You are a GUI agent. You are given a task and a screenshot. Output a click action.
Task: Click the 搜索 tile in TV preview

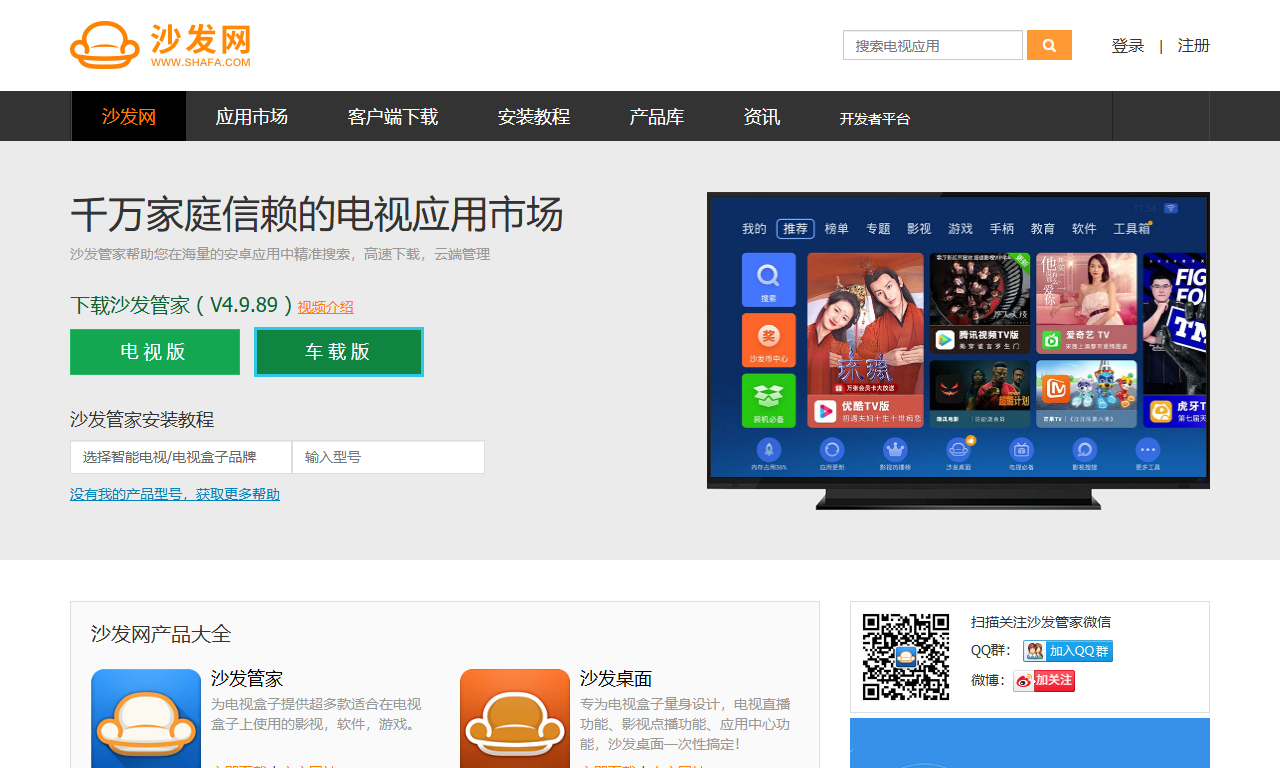click(x=768, y=279)
